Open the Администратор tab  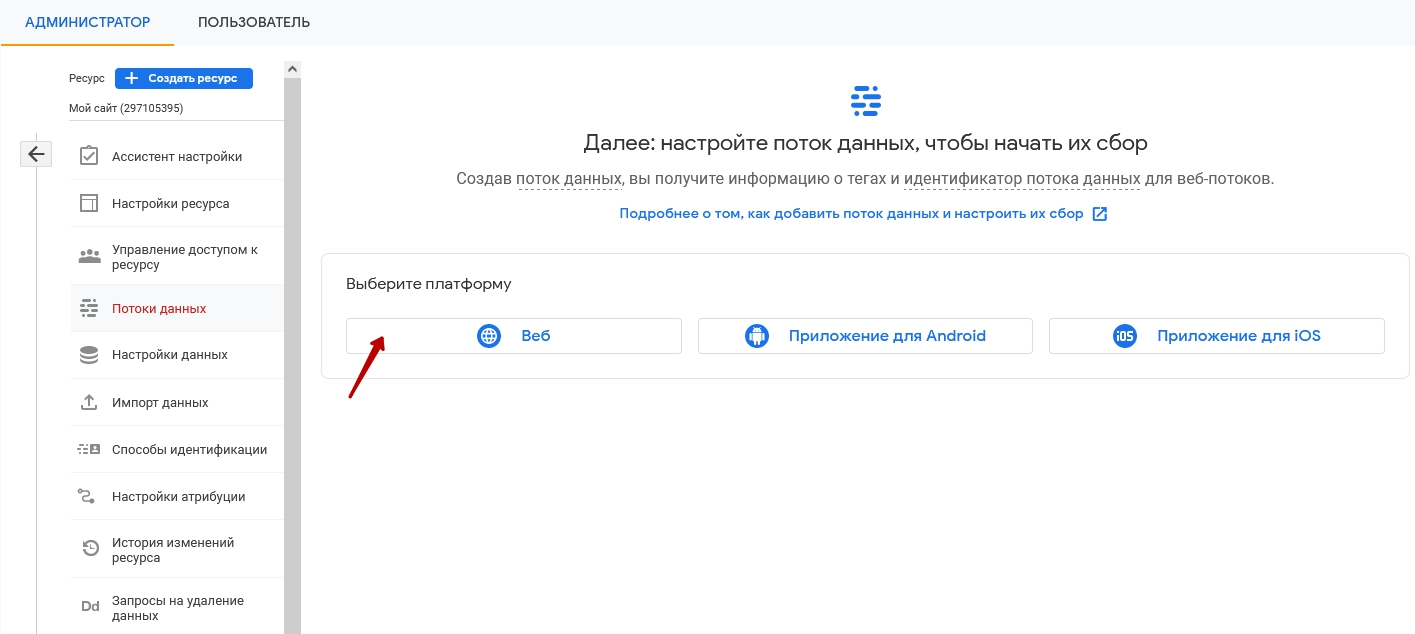[x=87, y=22]
